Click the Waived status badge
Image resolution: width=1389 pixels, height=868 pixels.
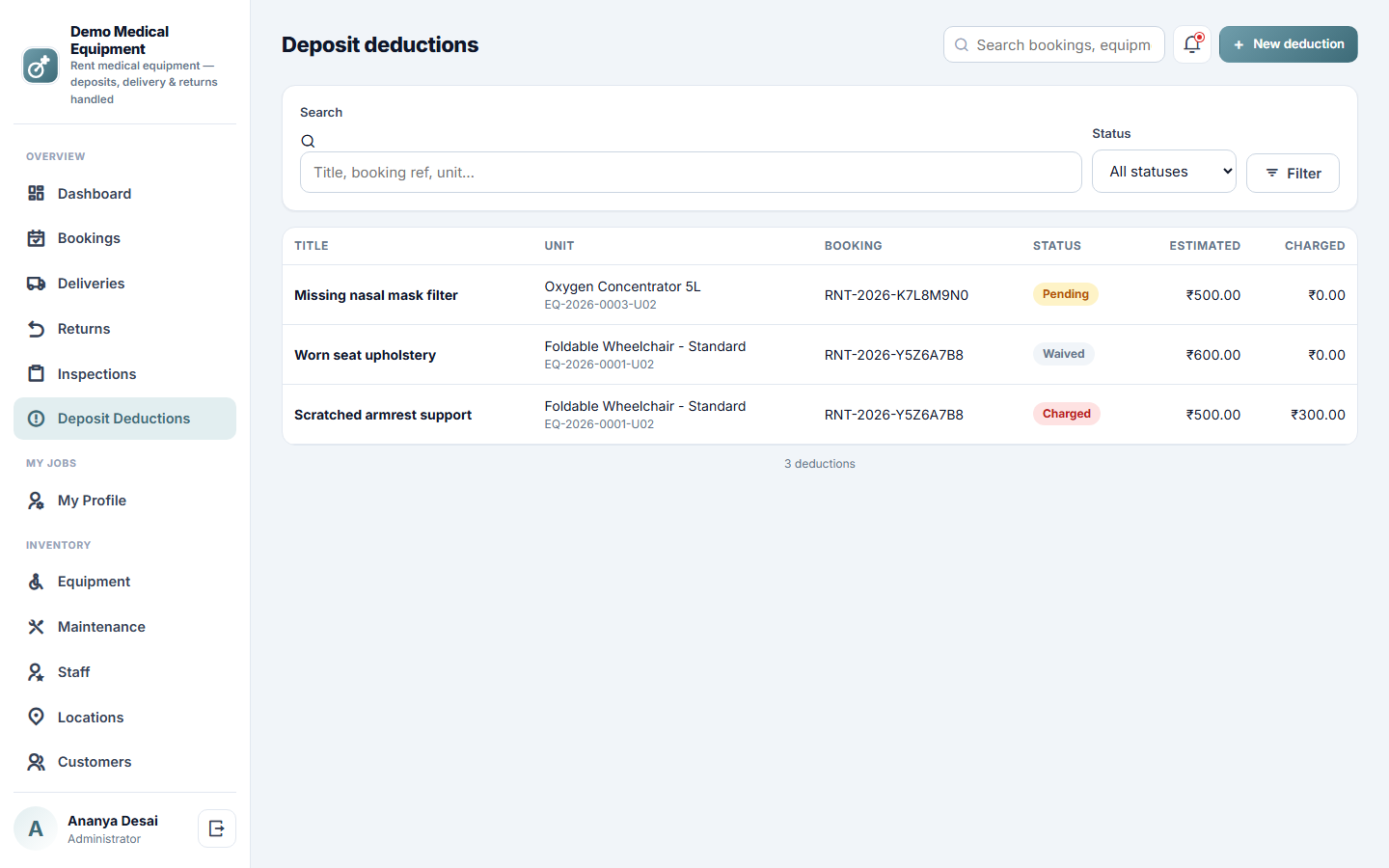[1063, 354]
